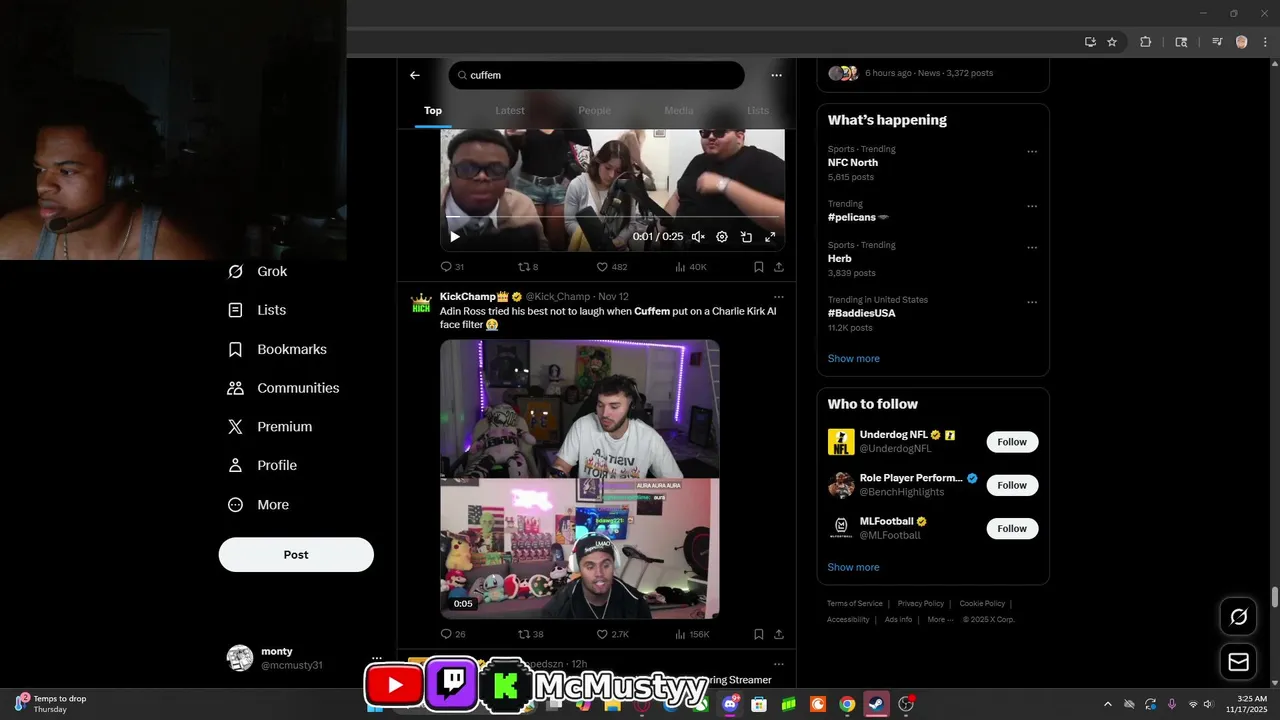Viewport: 1280px width, 720px height.
Task: Show more under What's happening
Action: [854, 358]
